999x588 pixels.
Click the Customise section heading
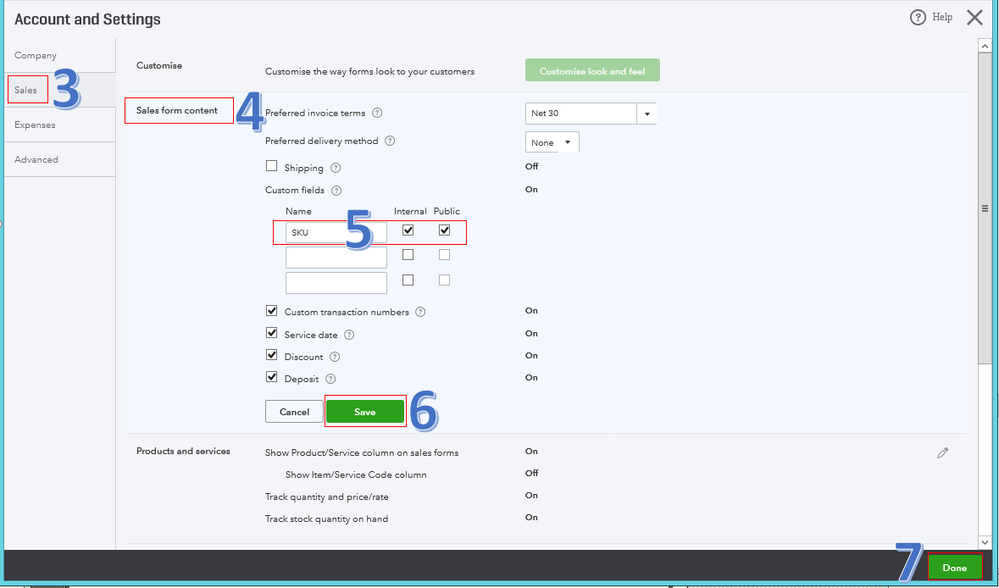(159, 66)
